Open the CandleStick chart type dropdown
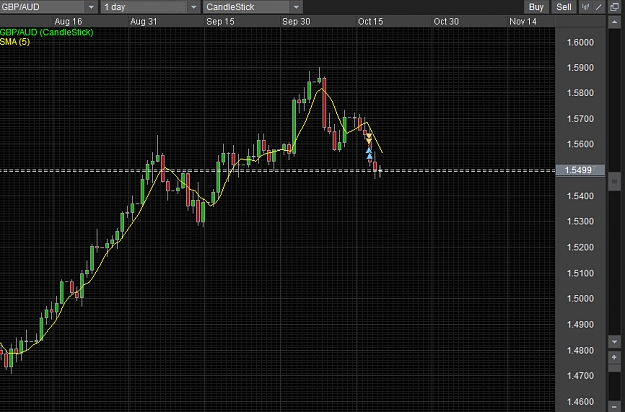The image size is (625, 412). 253,7
